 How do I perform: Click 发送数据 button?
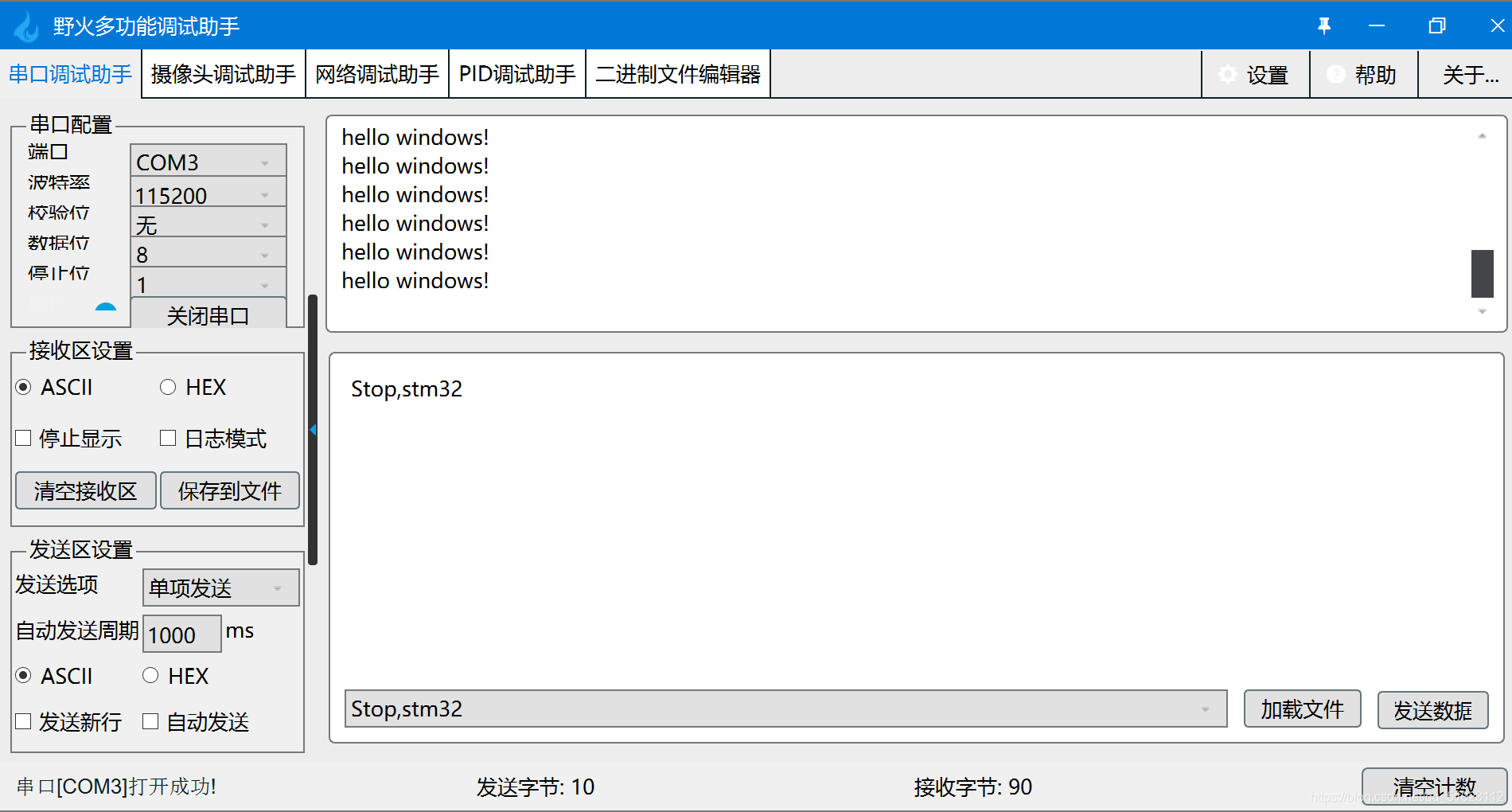coord(1432,709)
